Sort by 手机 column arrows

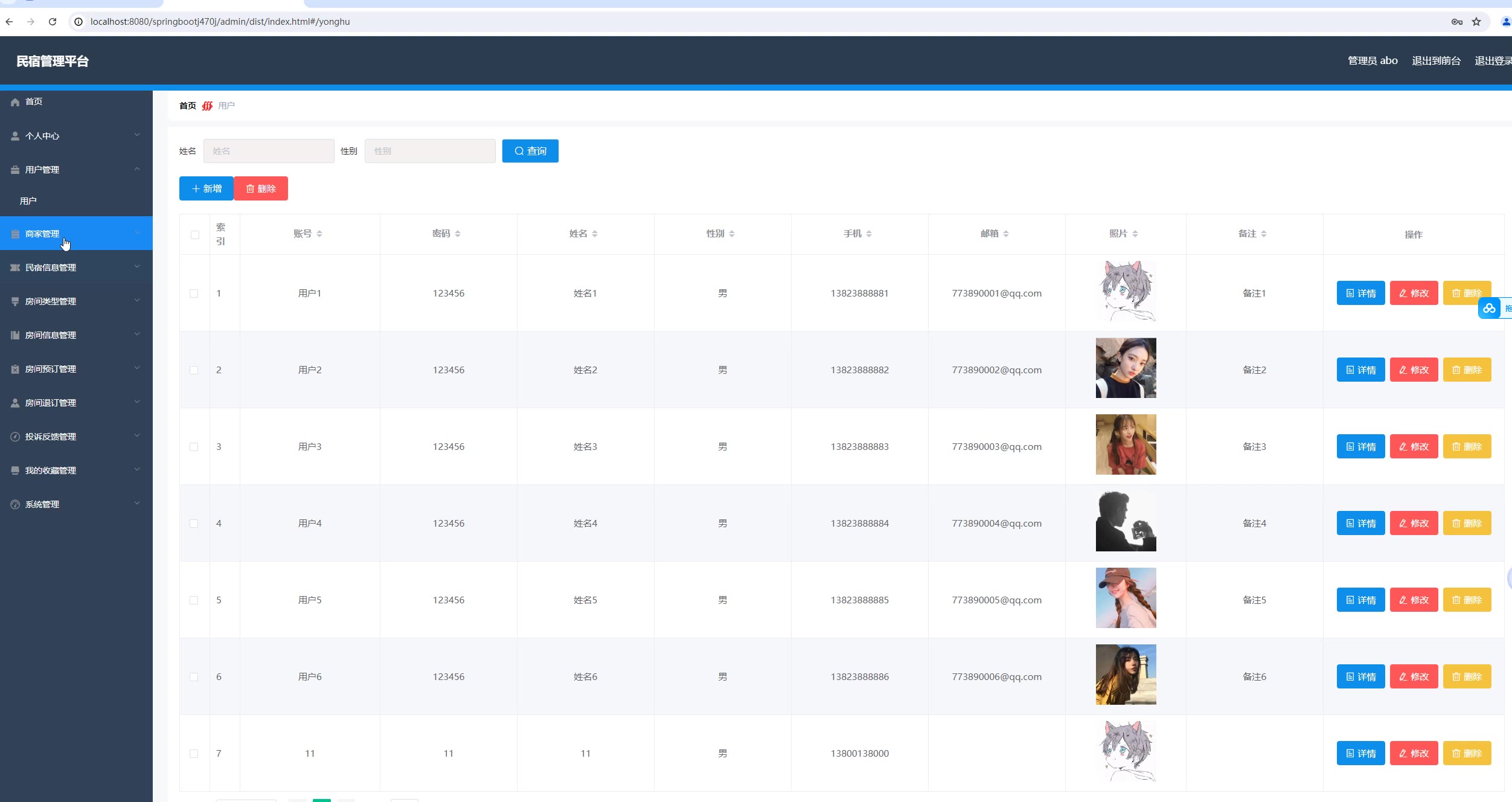869,234
